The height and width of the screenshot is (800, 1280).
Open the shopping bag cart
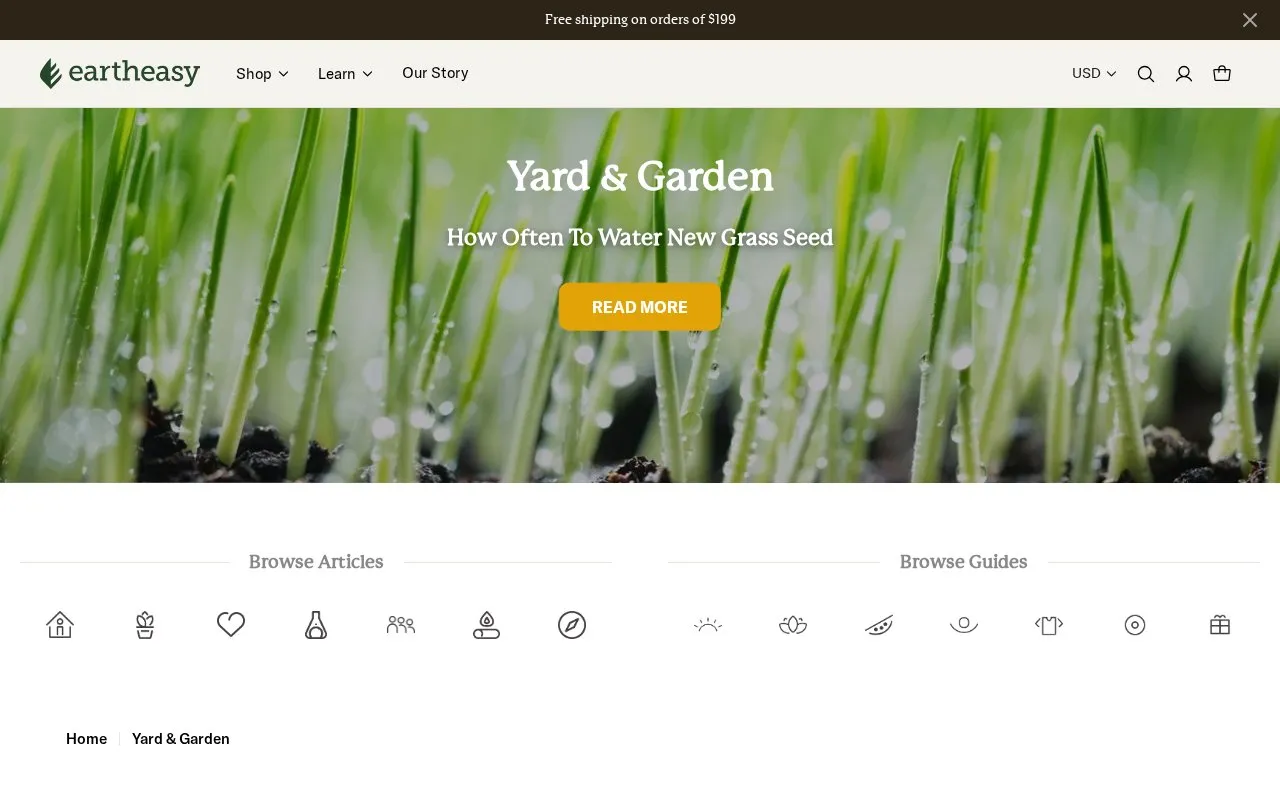1222,73
